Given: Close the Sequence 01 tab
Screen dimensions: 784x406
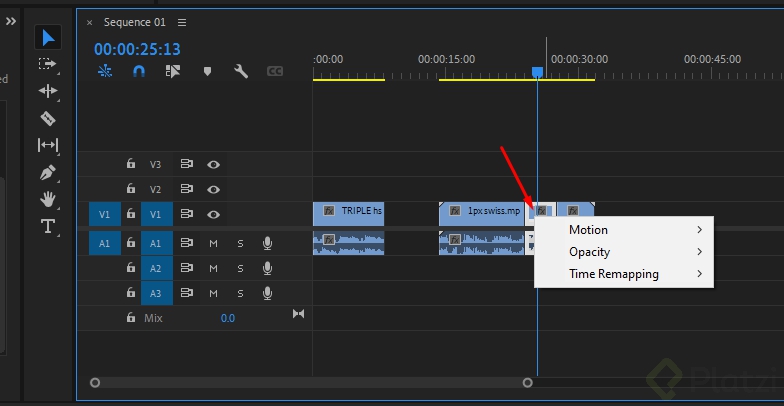Looking at the screenshot, I should pos(90,22).
